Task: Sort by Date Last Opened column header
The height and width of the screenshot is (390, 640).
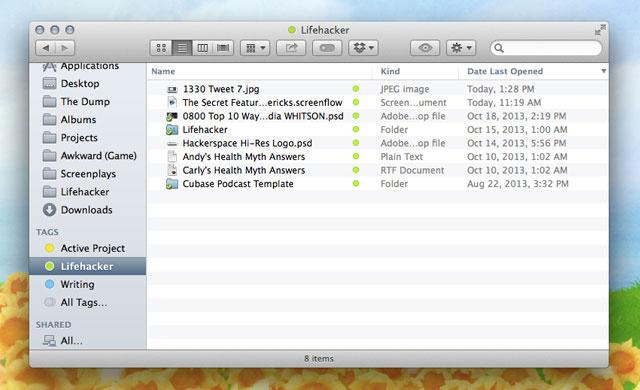Action: click(505, 71)
